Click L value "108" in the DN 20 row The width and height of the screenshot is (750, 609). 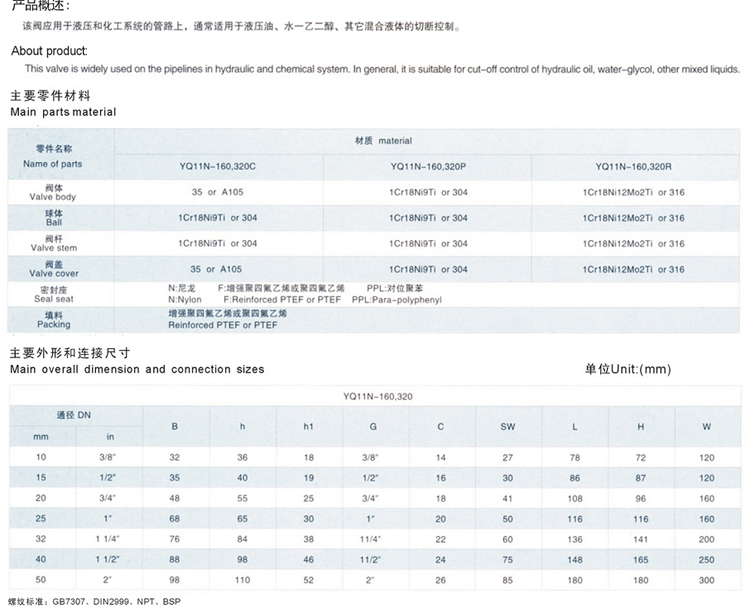(x=575, y=498)
